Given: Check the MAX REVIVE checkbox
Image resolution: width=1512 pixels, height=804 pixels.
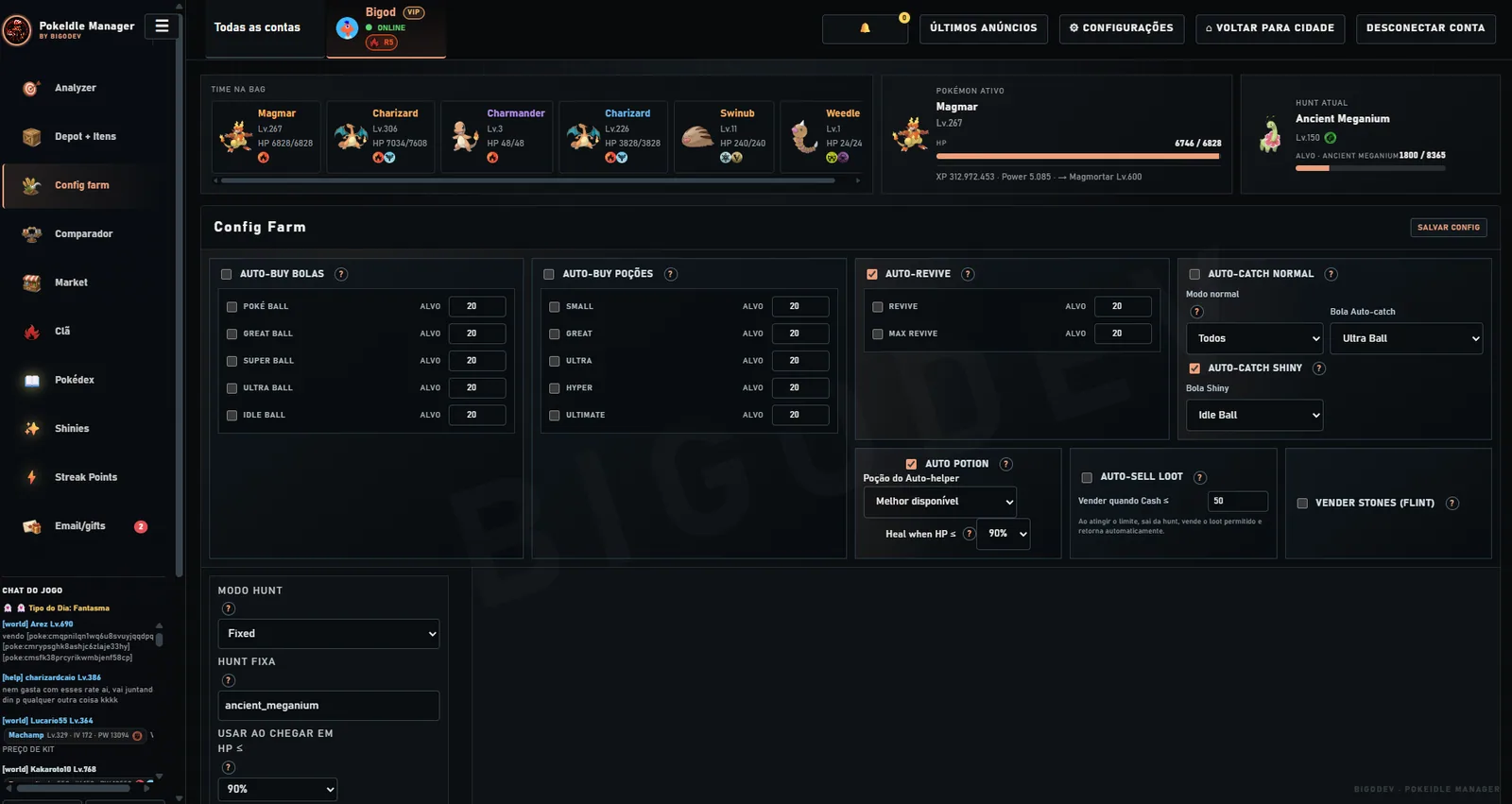Looking at the screenshot, I should point(877,334).
